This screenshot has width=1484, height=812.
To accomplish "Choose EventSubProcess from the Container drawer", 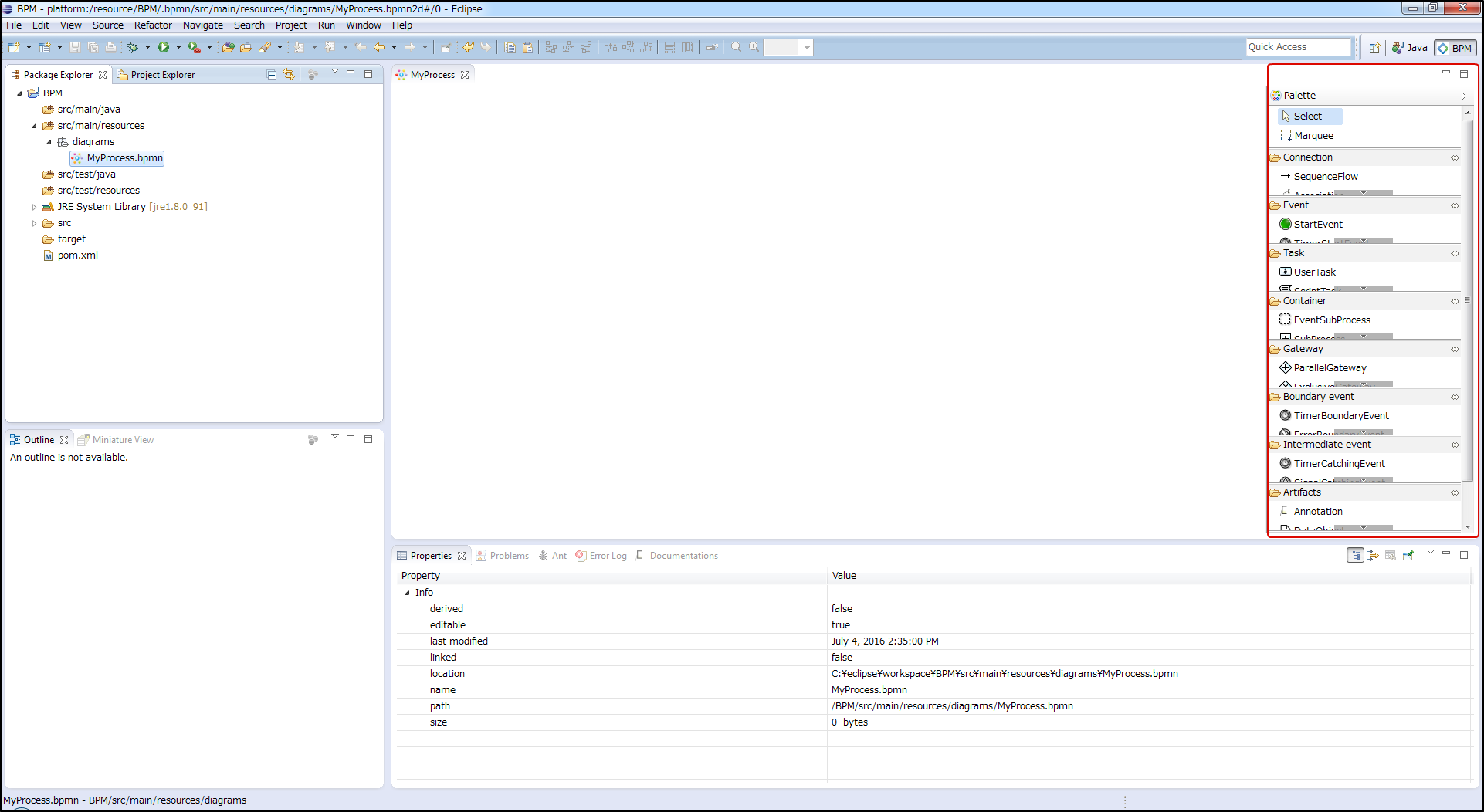I will (1325, 320).
